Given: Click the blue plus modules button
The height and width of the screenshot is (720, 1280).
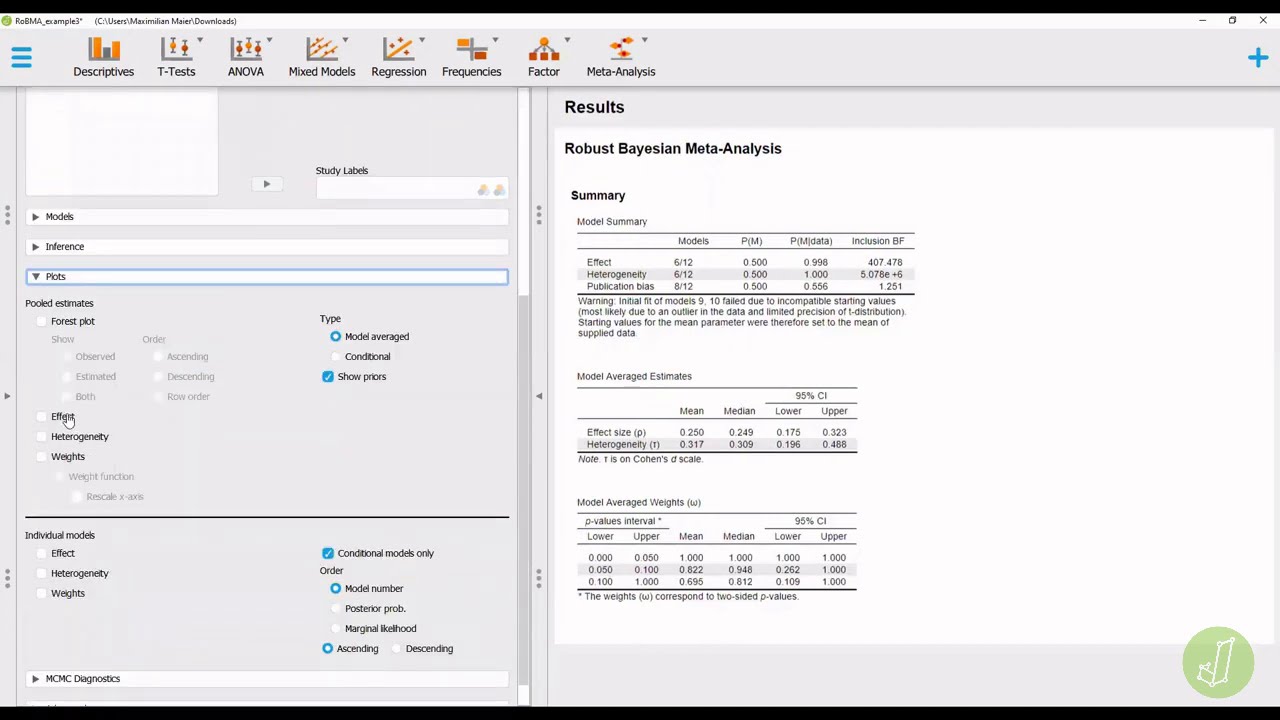Looking at the screenshot, I should (1258, 58).
